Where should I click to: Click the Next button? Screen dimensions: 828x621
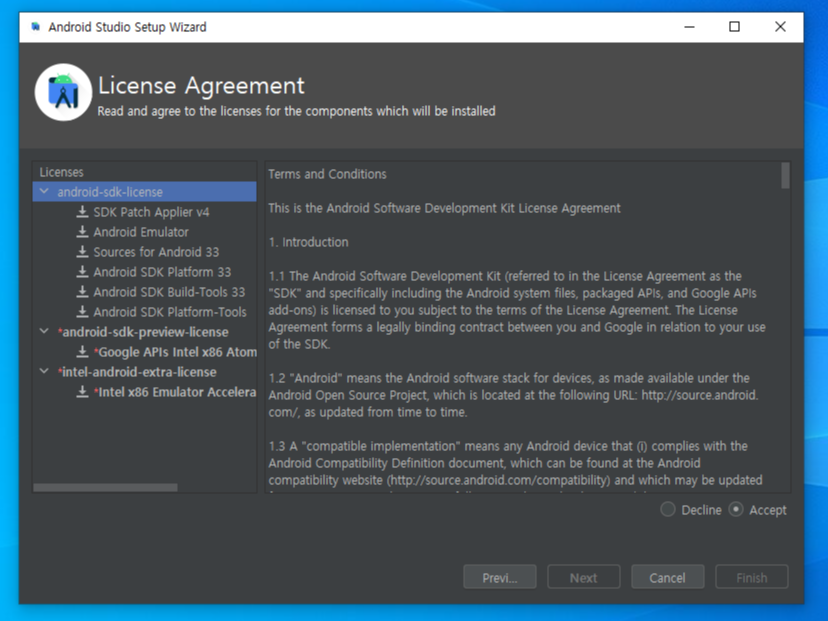pyautogui.click(x=584, y=577)
